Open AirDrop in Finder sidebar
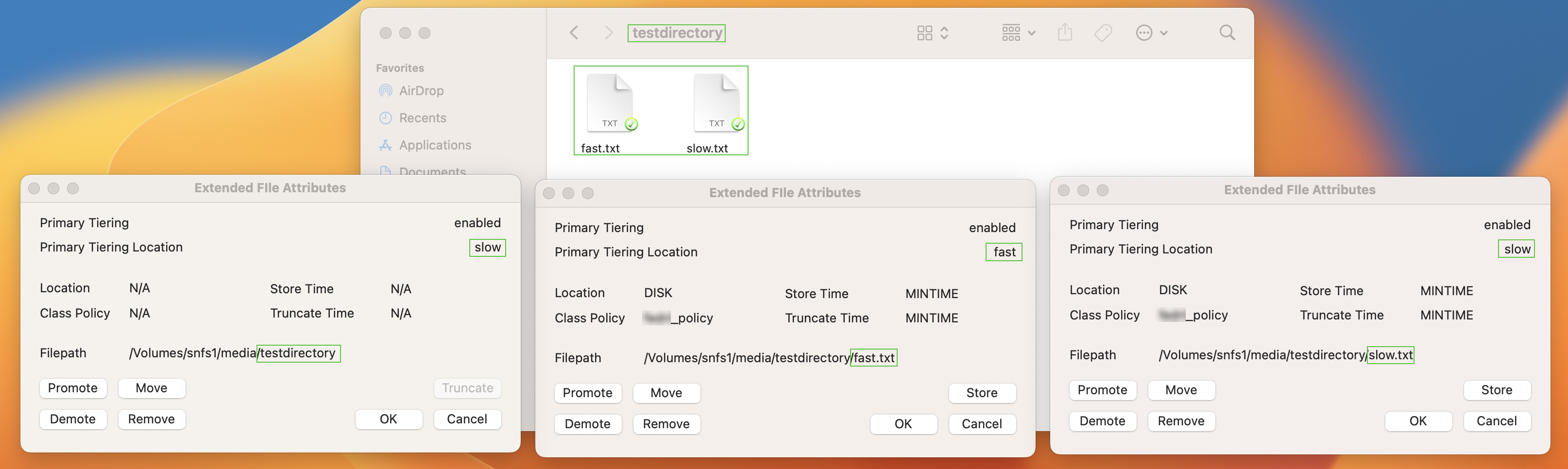This screenshot has width=1568, height=469. pos(421,91)
